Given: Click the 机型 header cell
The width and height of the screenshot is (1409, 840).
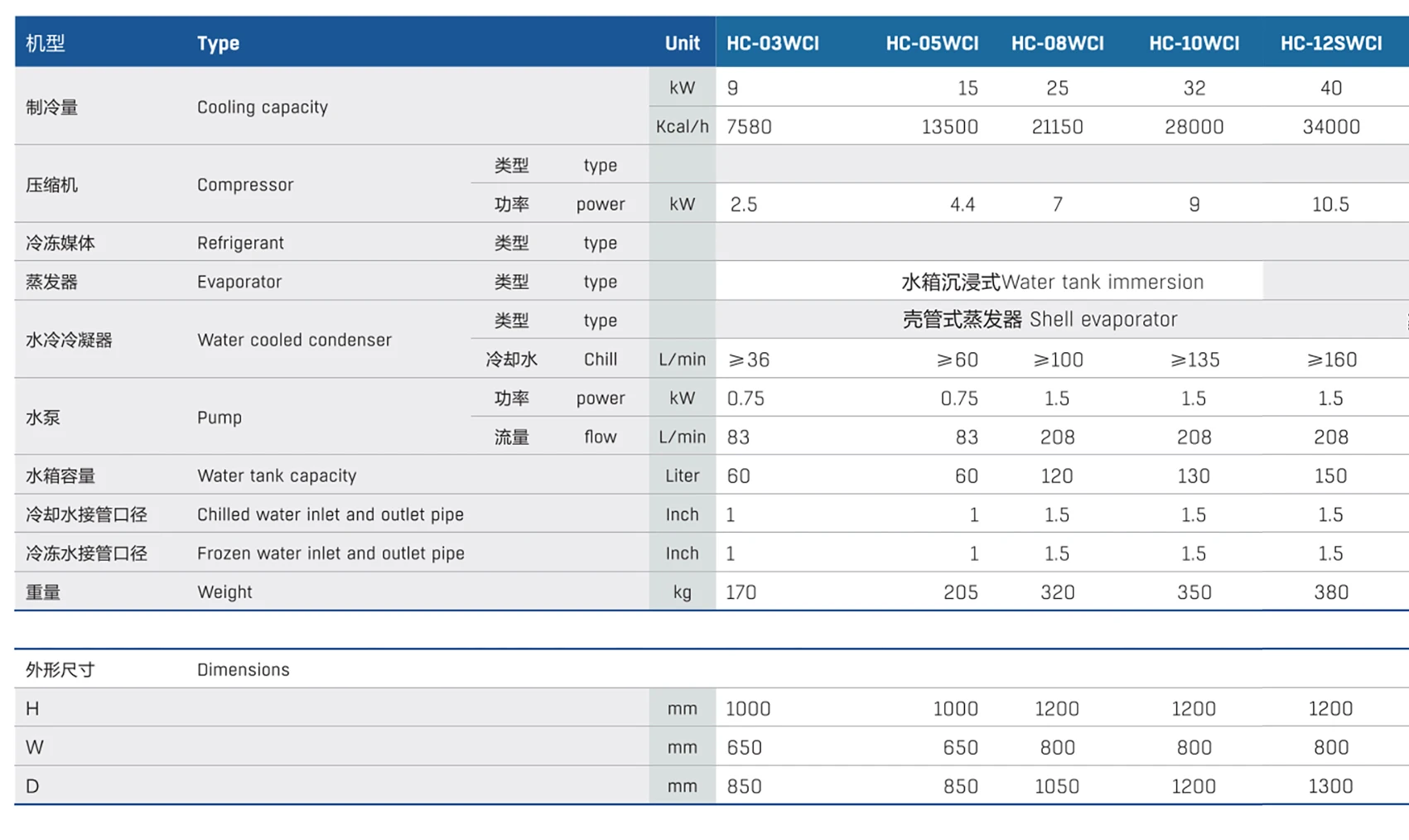Looking at the screenshot, I should [x=46, y=43].
